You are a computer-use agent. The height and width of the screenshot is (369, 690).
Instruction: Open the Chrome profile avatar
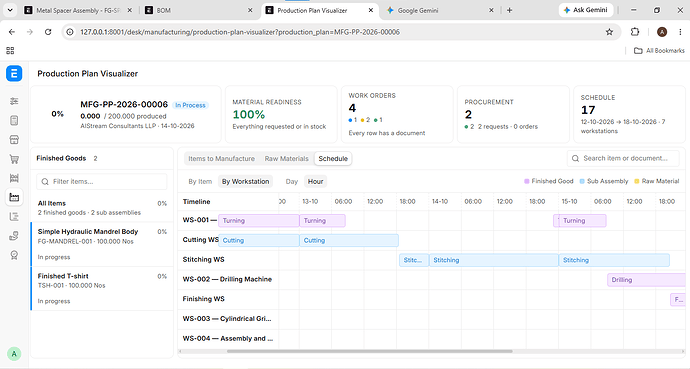661,32
